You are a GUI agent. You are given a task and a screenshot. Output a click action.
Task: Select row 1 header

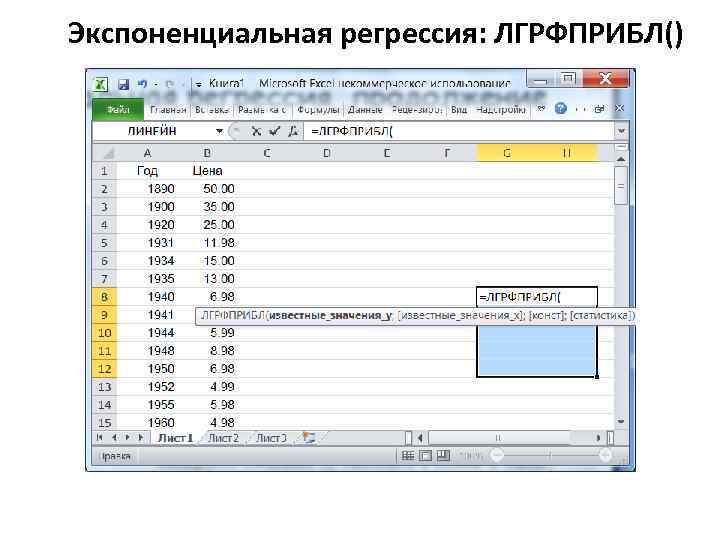click(105, 171)
